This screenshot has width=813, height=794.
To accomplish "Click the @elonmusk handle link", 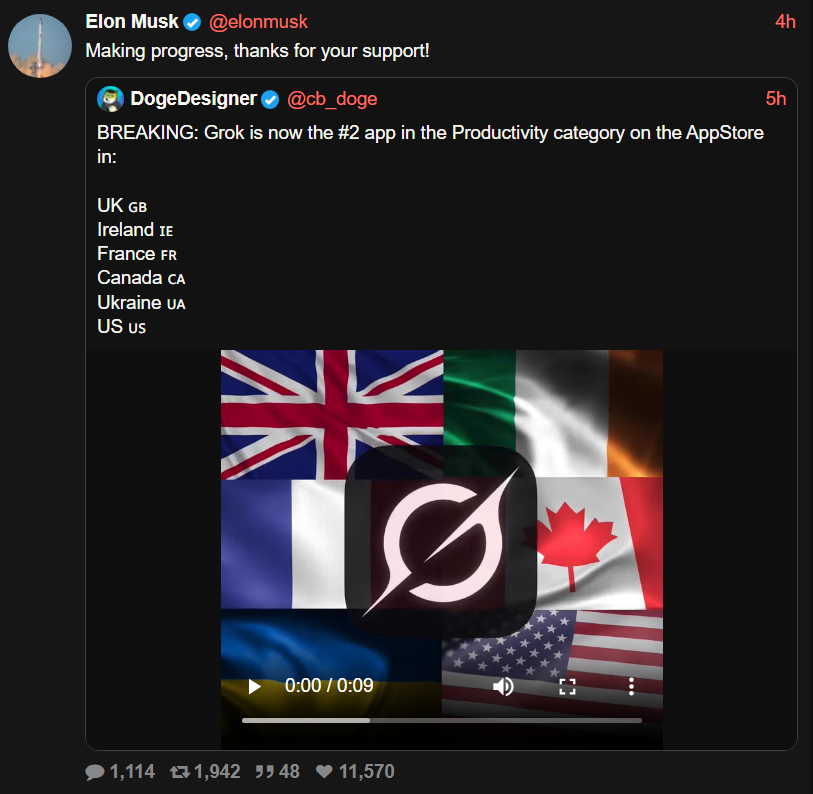I will pyautogui.click(x=258, y=22).
